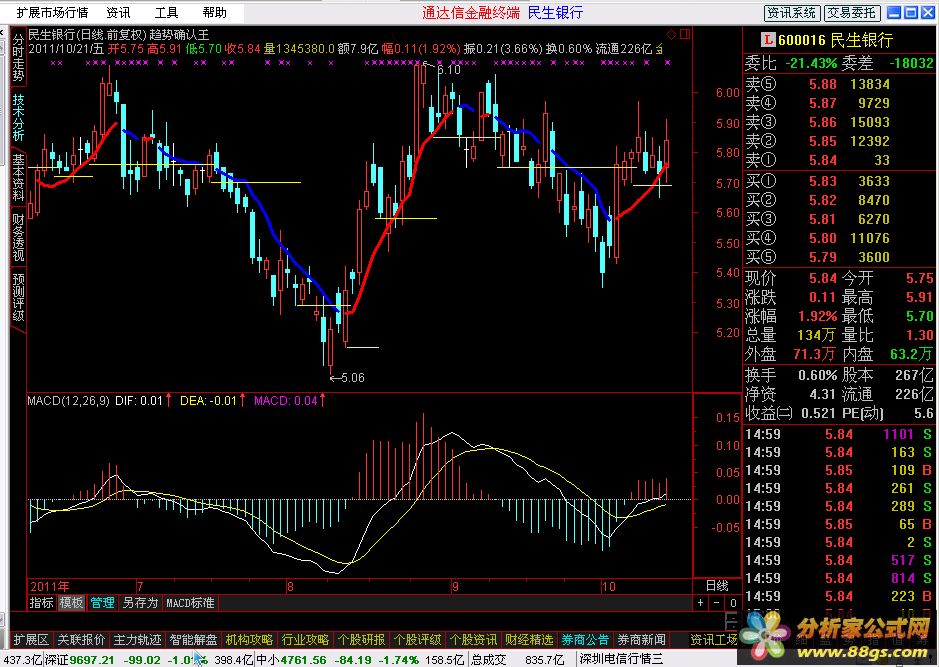Open the 扩展市场行情 menu
Image resolution: width=939 pixels, height=667 pixels.
click(x=52, y=12)
